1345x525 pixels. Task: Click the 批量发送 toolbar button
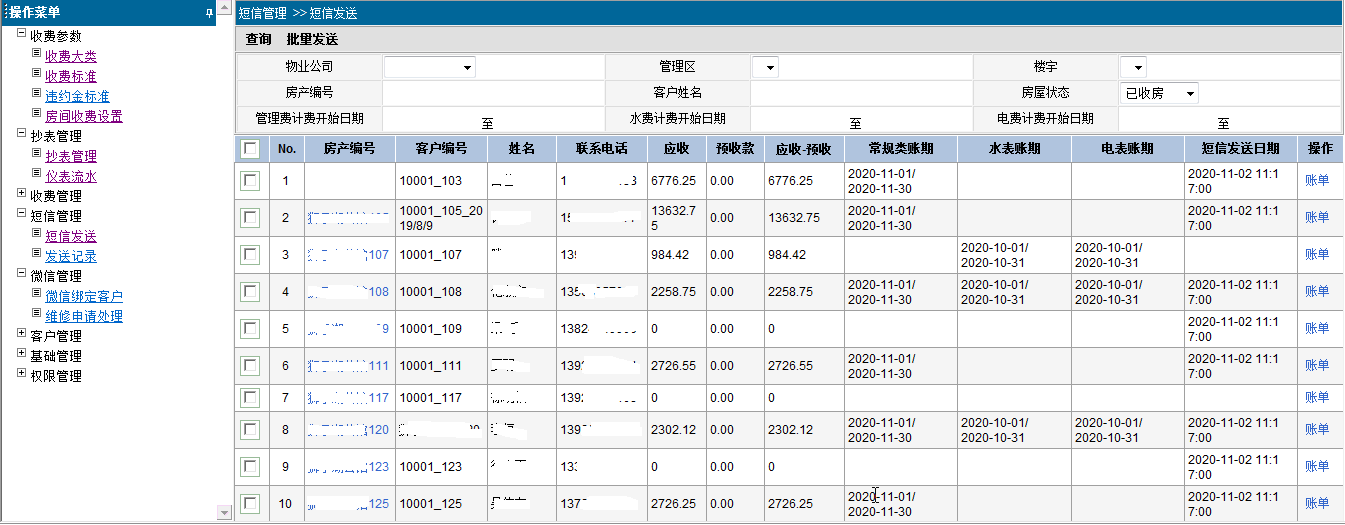(312, 40)
